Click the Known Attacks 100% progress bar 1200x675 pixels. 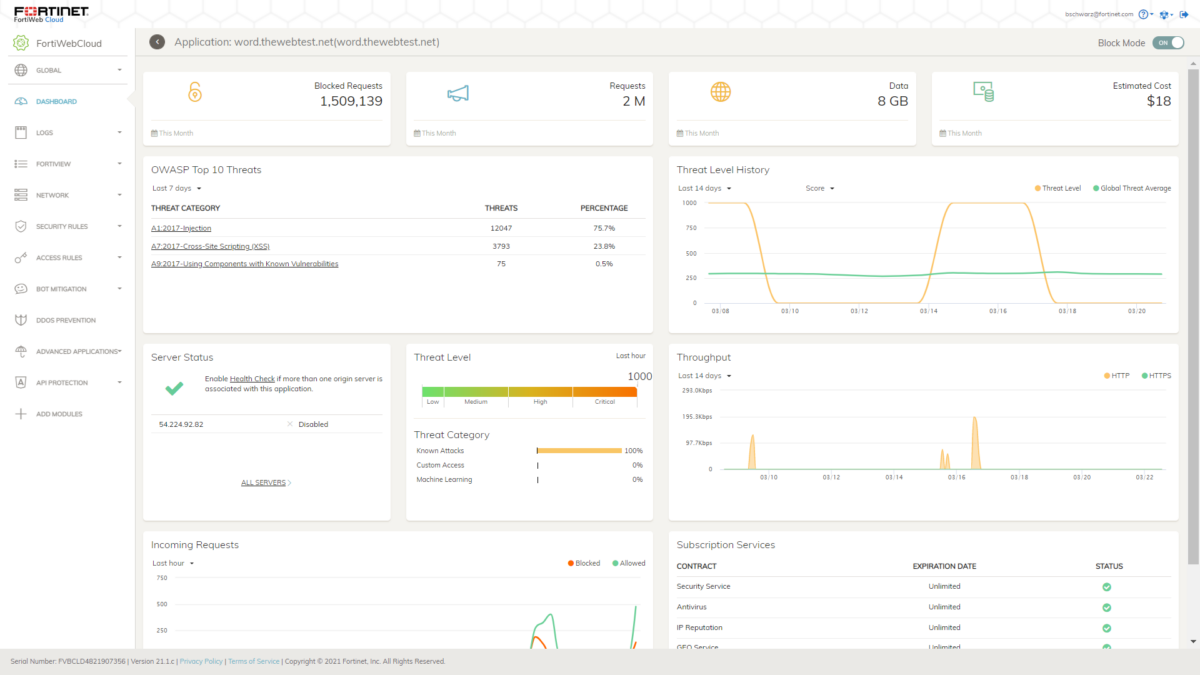(579, 450)
